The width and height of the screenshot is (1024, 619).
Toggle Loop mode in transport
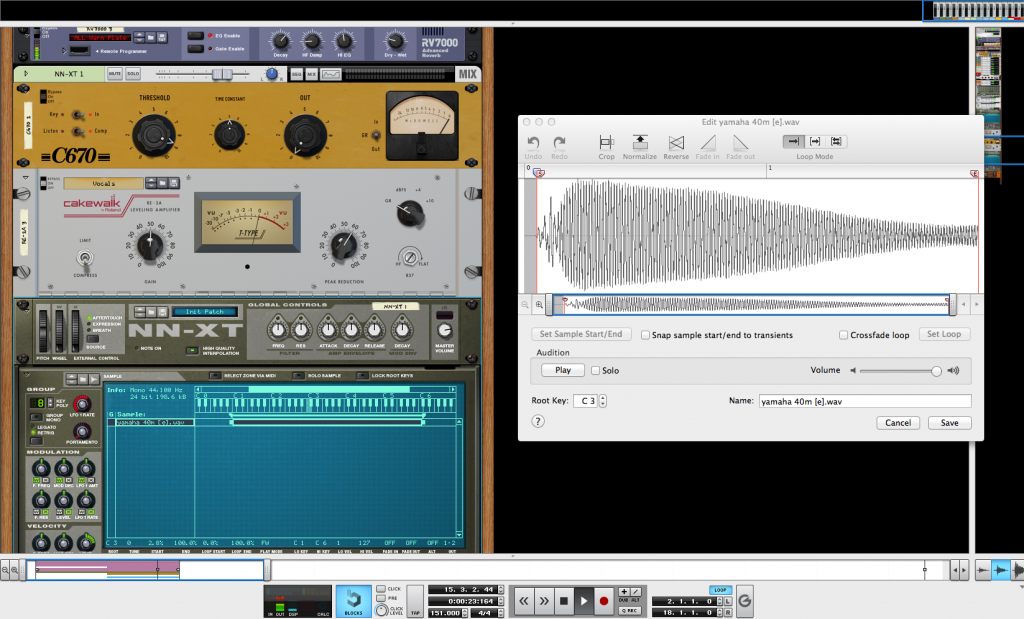[x=720, y=590]
